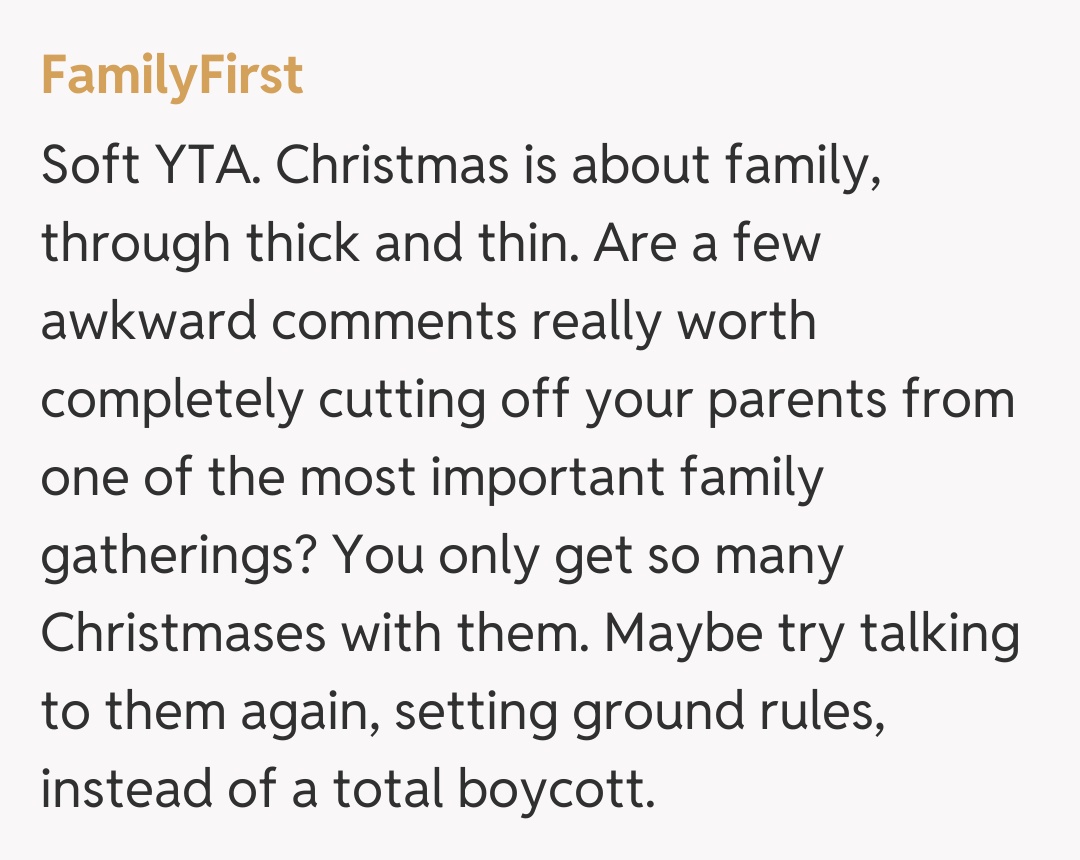Click the words "Christmases with them"
Screen dimensions: 1080x860
[x=314, y=633]
